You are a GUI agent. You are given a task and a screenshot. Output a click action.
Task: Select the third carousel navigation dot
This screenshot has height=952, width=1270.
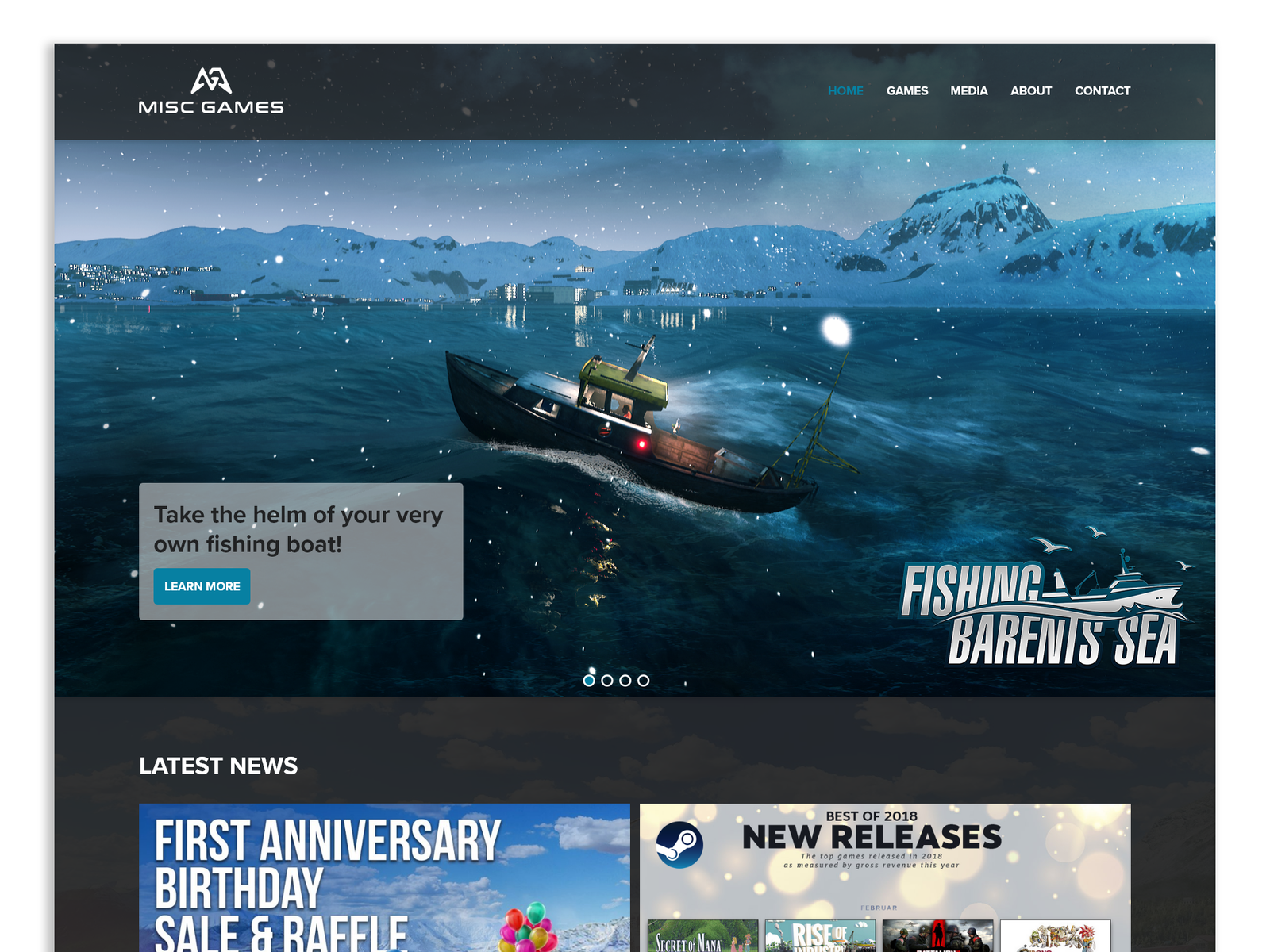coord(625,680)
